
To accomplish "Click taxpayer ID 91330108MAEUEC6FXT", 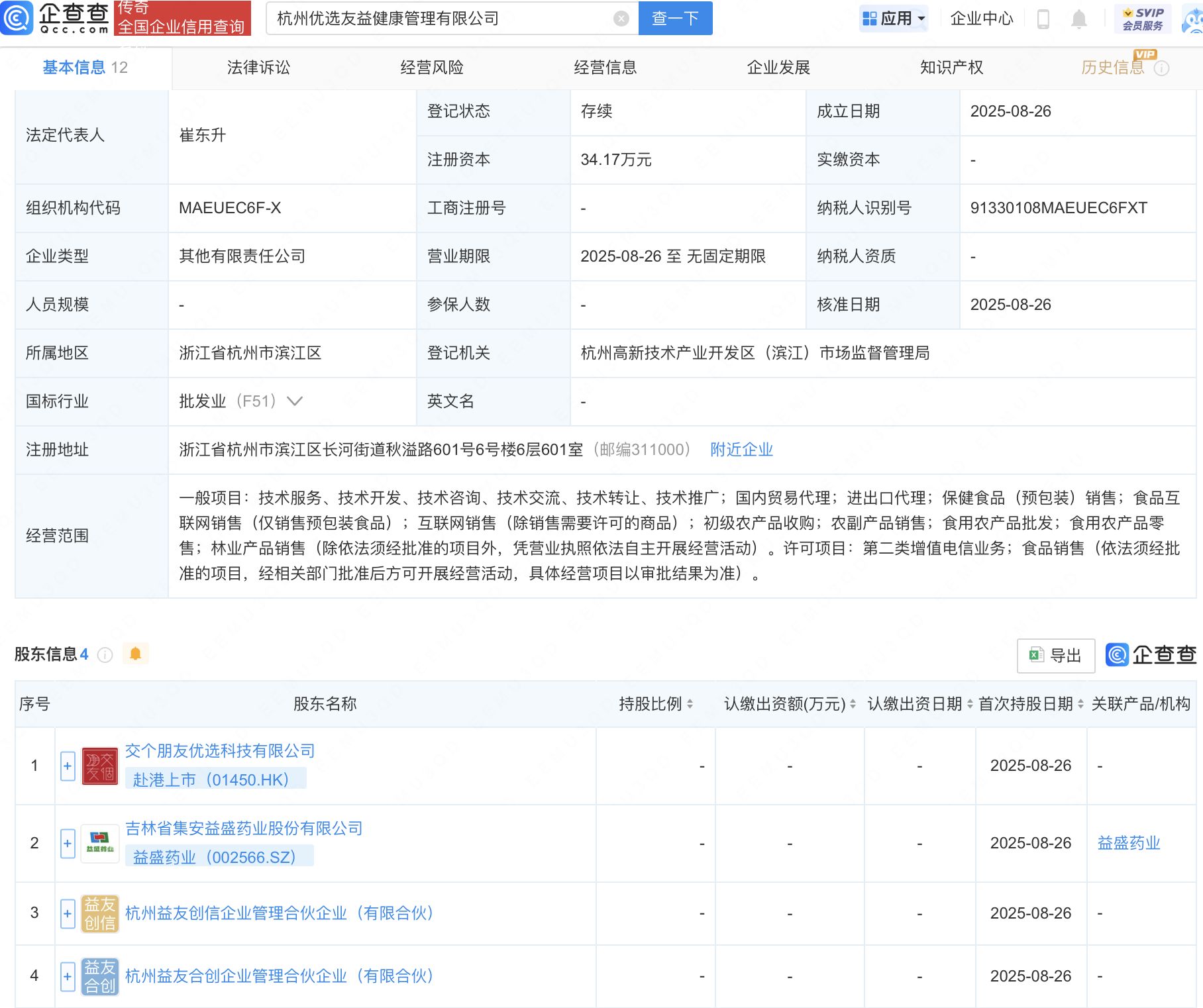I will tap(1059, 208).
